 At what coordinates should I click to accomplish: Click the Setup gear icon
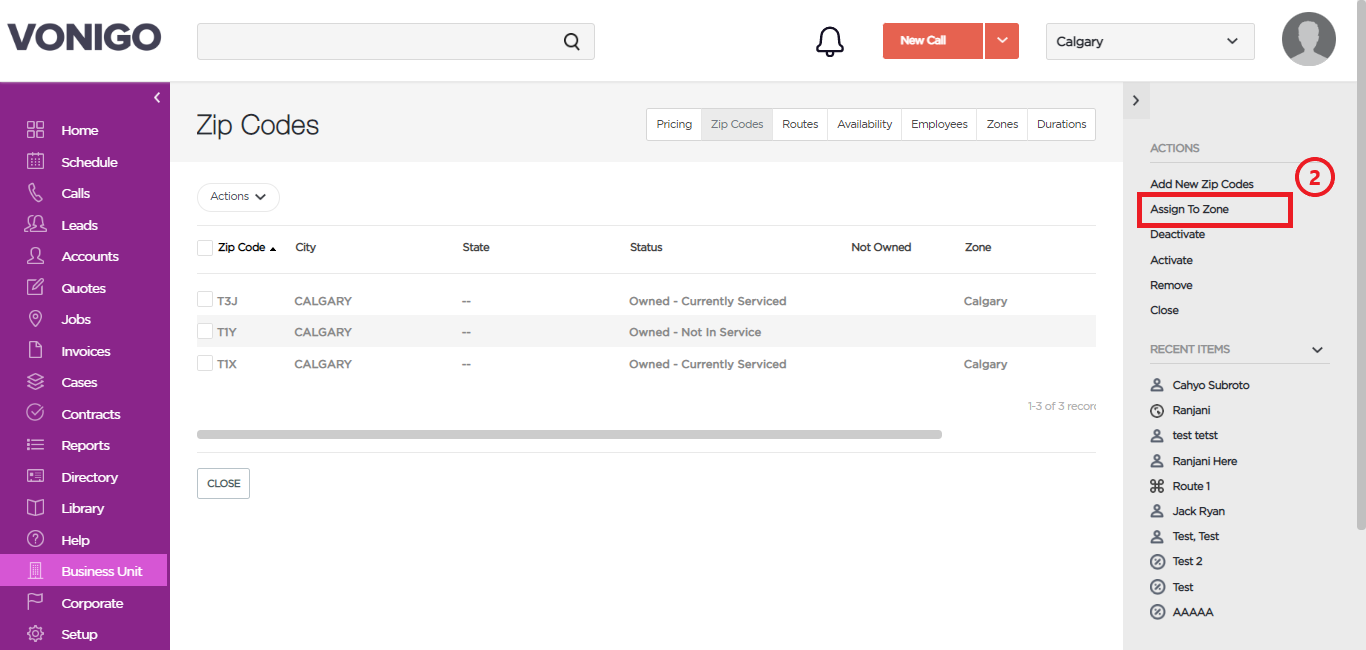[35, 634]
